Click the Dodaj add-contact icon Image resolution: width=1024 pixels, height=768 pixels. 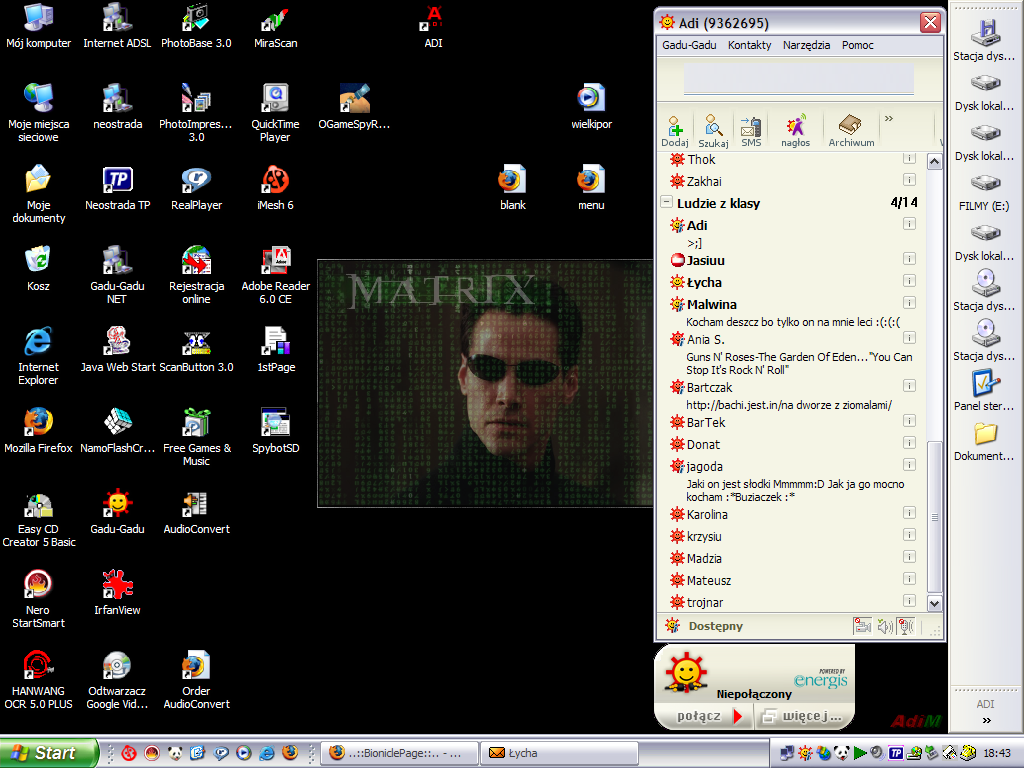point(675,129)
